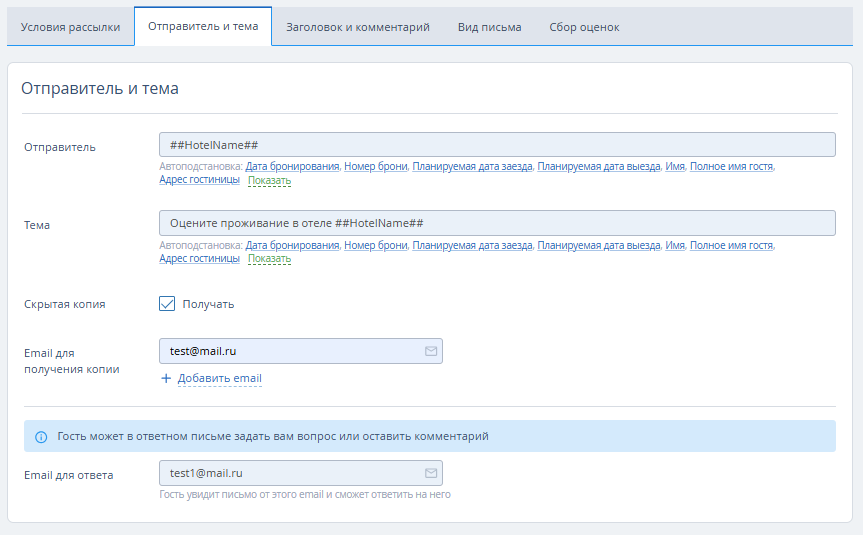The height and width of the screenshot is (535, 863).
Task: Go to the Сбор оценок tab
Action: coord(584,27)
